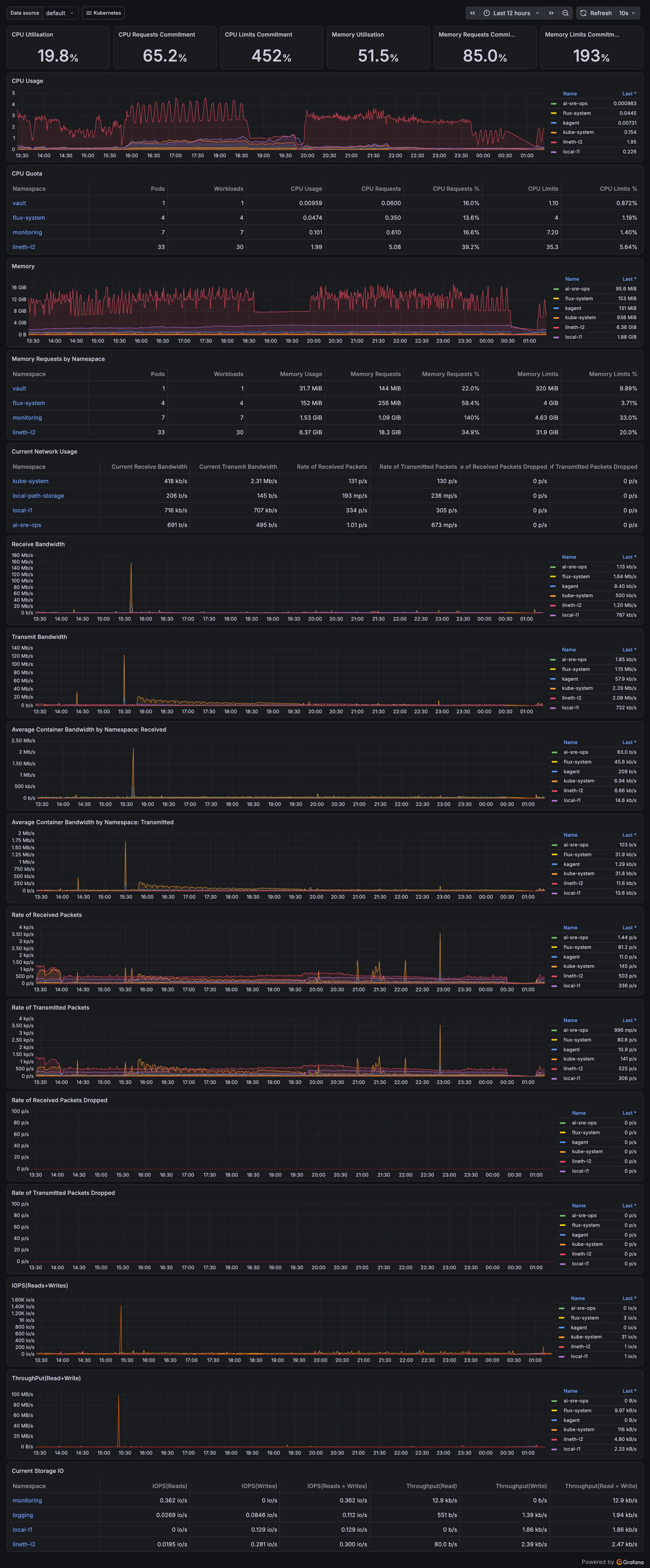Viewport: 650px width, 1568px height.
Task: Open flux-system link in CPU Quota table
Action: click(29, 218)
